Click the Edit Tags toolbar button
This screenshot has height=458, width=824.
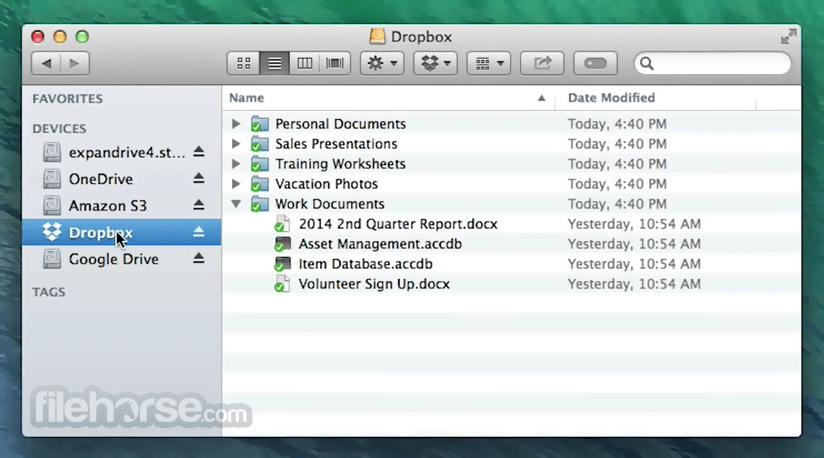point(595,64)
